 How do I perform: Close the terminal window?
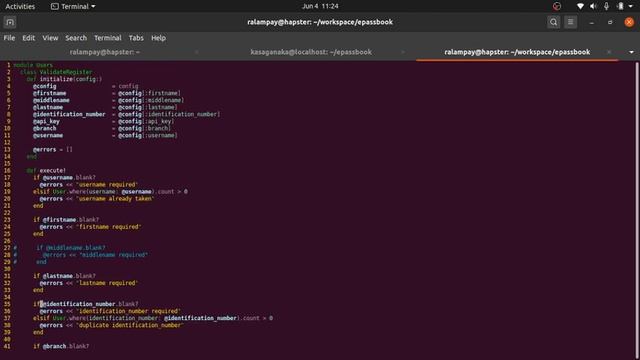click(x=629, y=22)
